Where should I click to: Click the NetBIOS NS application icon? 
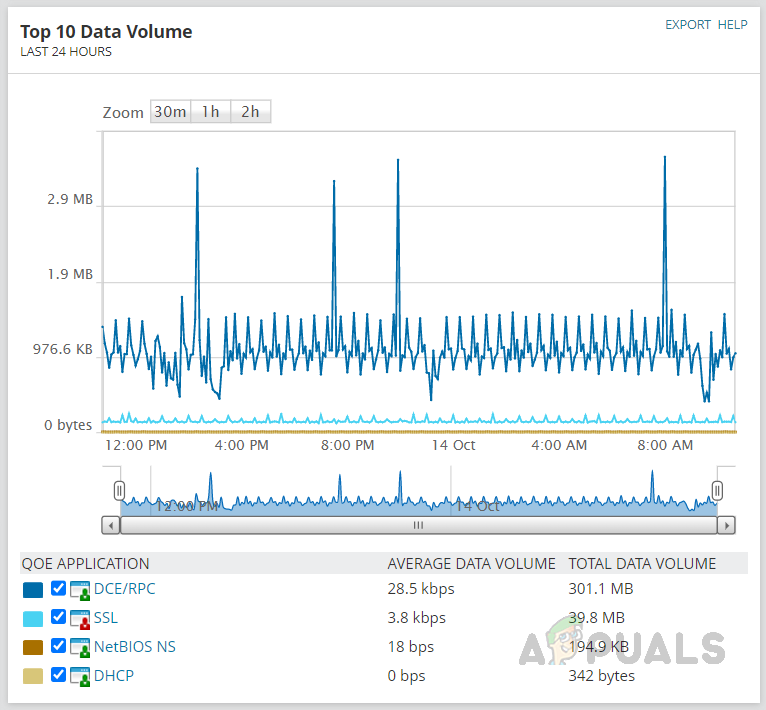(x=80, y=647)
